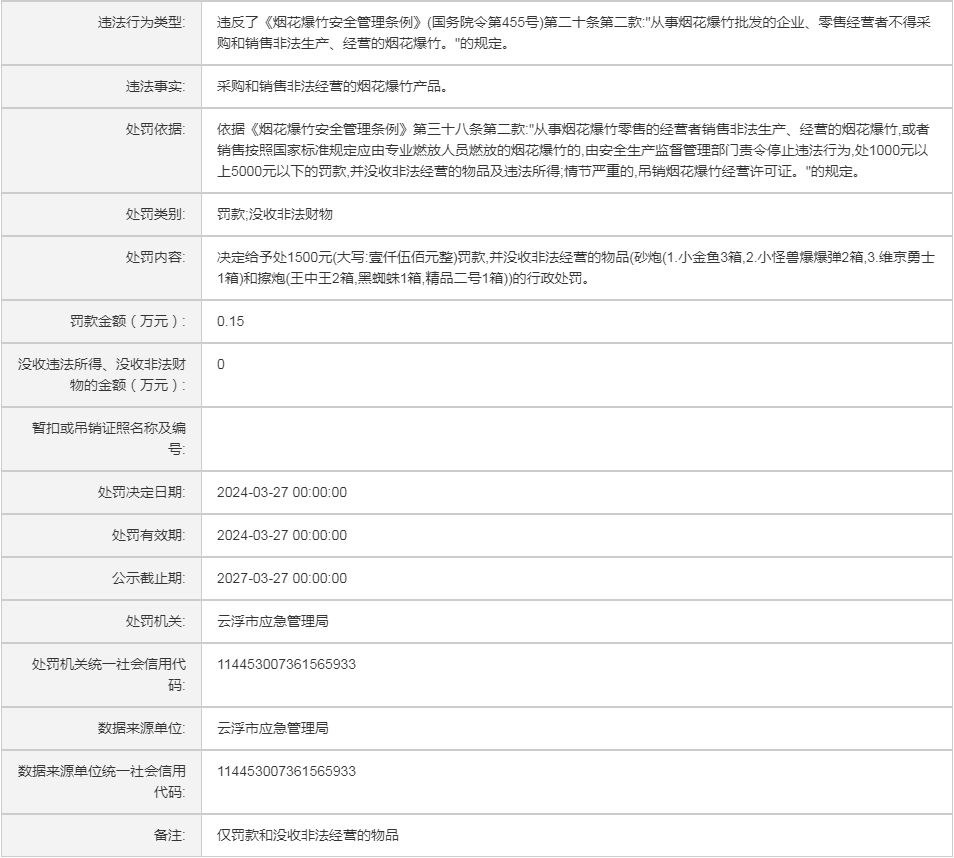
Task: Select the 违法事实 value text
Action: pos(331,87)
